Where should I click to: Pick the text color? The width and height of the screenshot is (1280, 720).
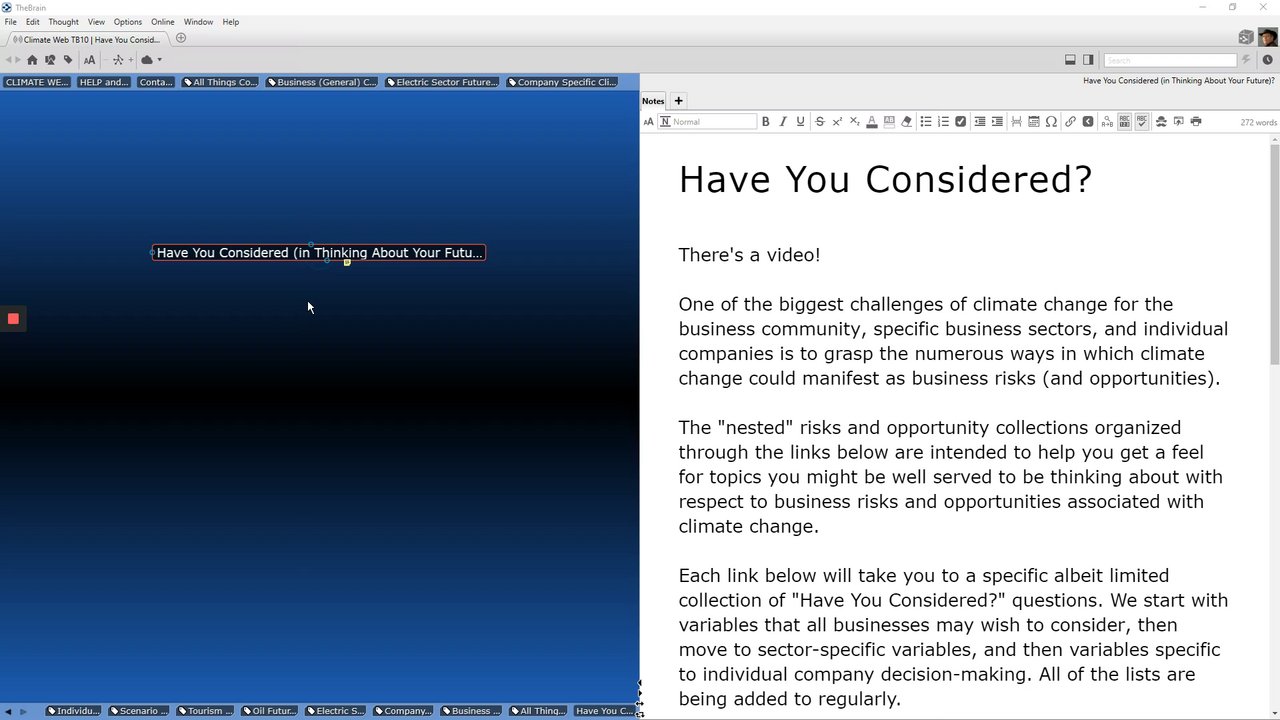(x=872, y=122)
